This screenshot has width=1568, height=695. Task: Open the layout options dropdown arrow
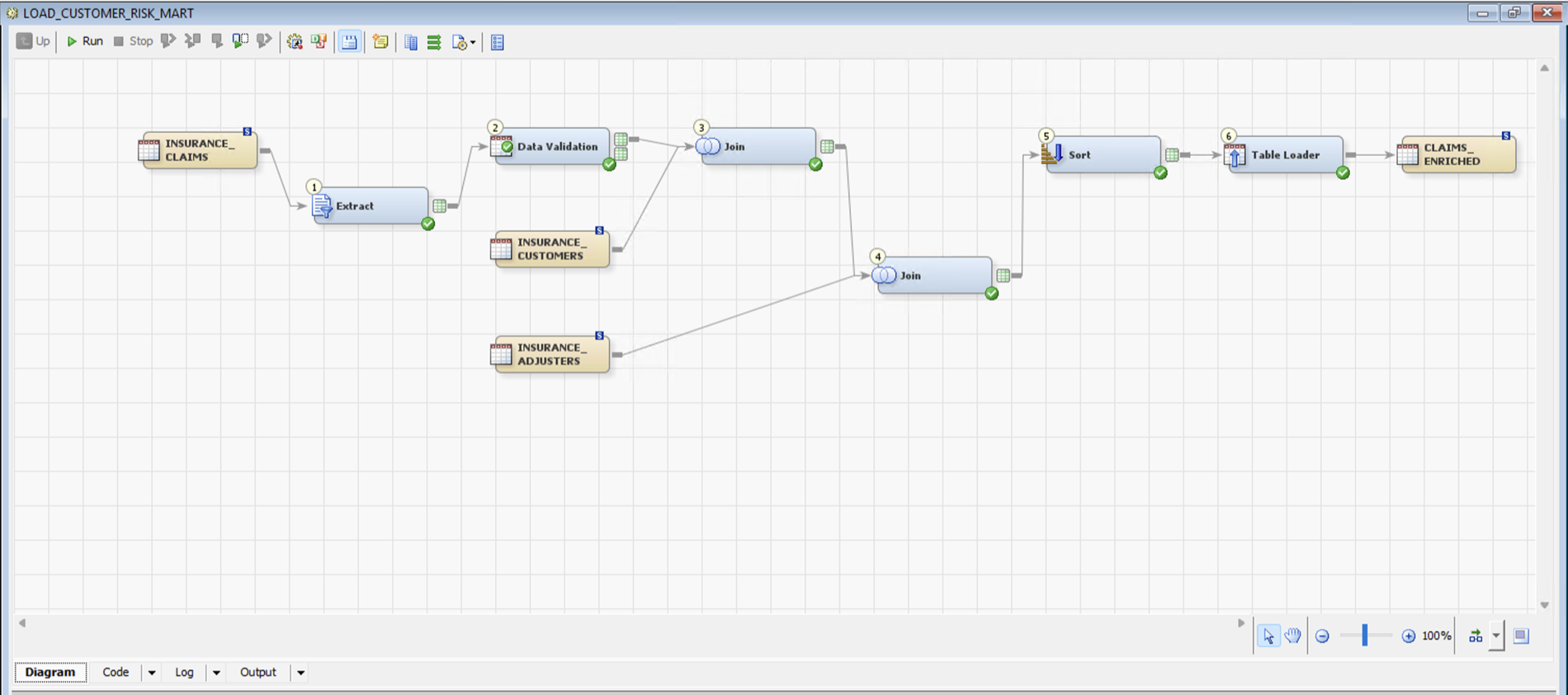pyautogui.click(x=1496, y=636)
